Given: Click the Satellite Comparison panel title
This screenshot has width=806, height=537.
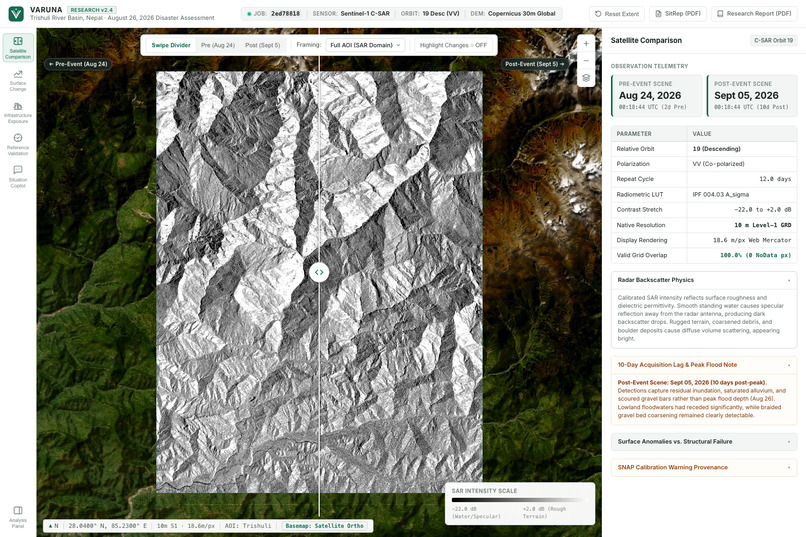Looking at the screenshot, I should click(646, 41).
